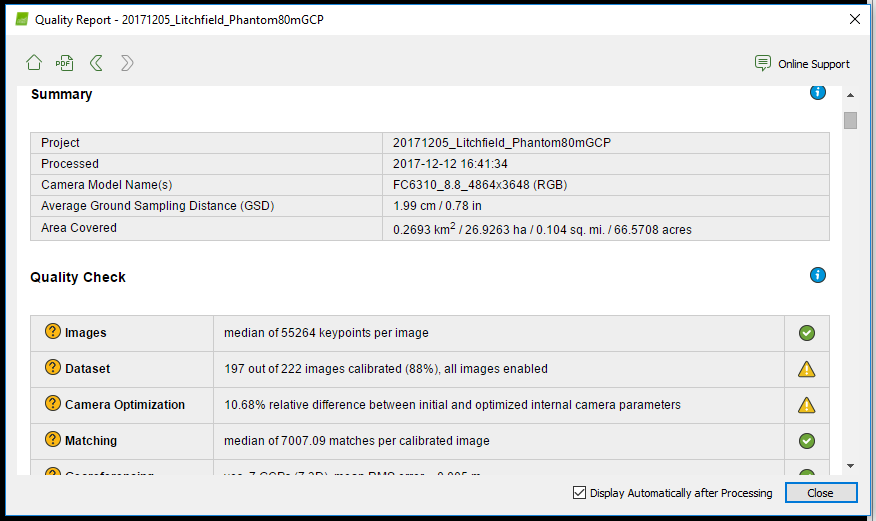Image resolution: width=876 pixels, height=521 pixels.
Task: Click the Camera Model Name(s) label
Action: coord(106,185)
